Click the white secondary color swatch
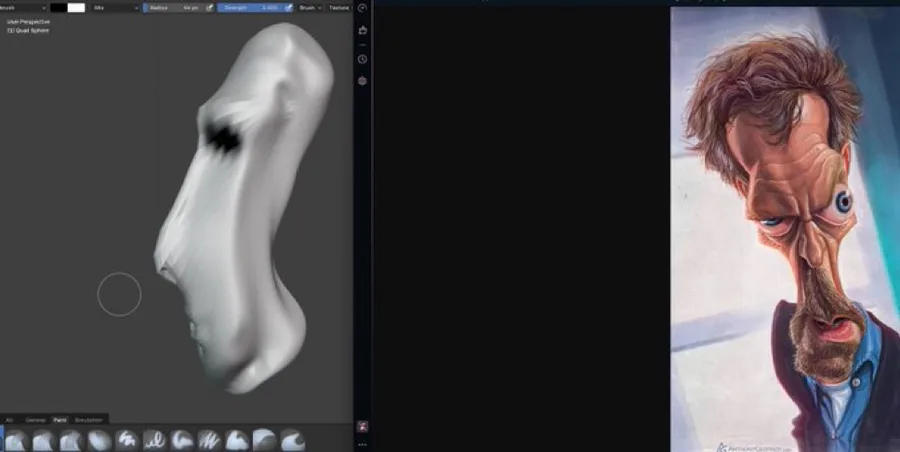 tap(76, 8)
